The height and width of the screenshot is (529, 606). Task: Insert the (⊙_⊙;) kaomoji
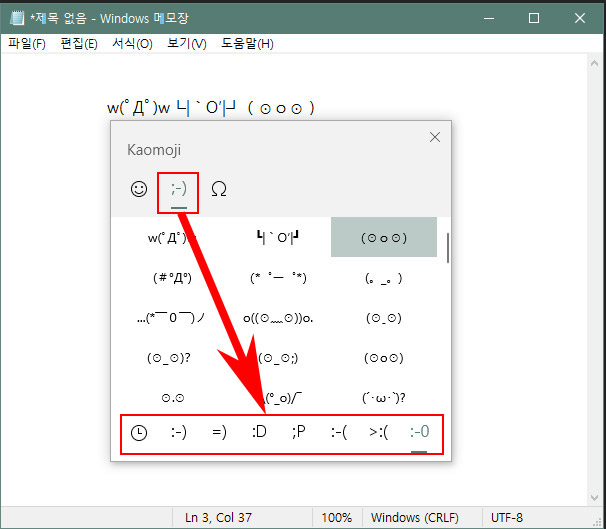(278, 358)
